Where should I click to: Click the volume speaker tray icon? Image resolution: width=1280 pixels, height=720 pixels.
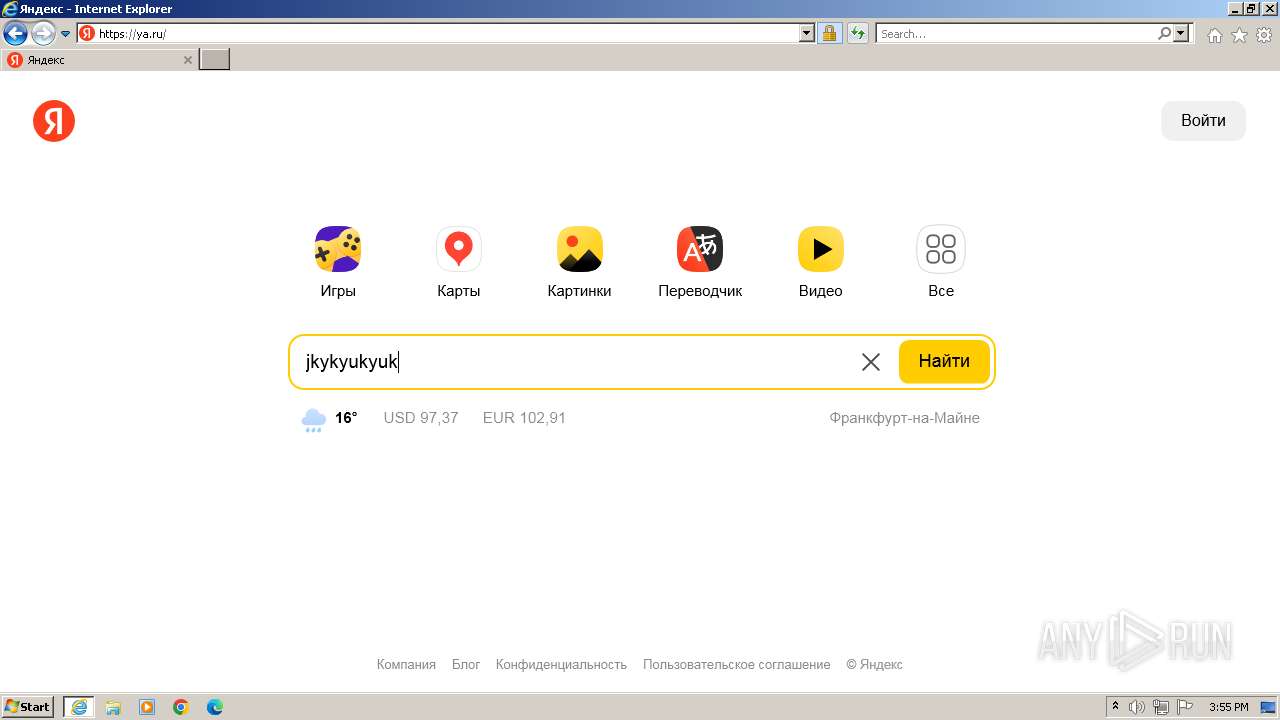coord(1137,707)
